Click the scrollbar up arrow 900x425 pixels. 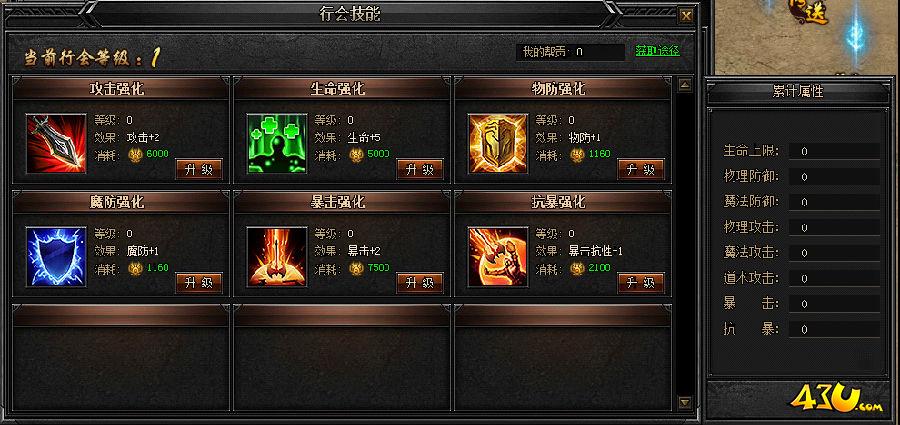[684, 86]
